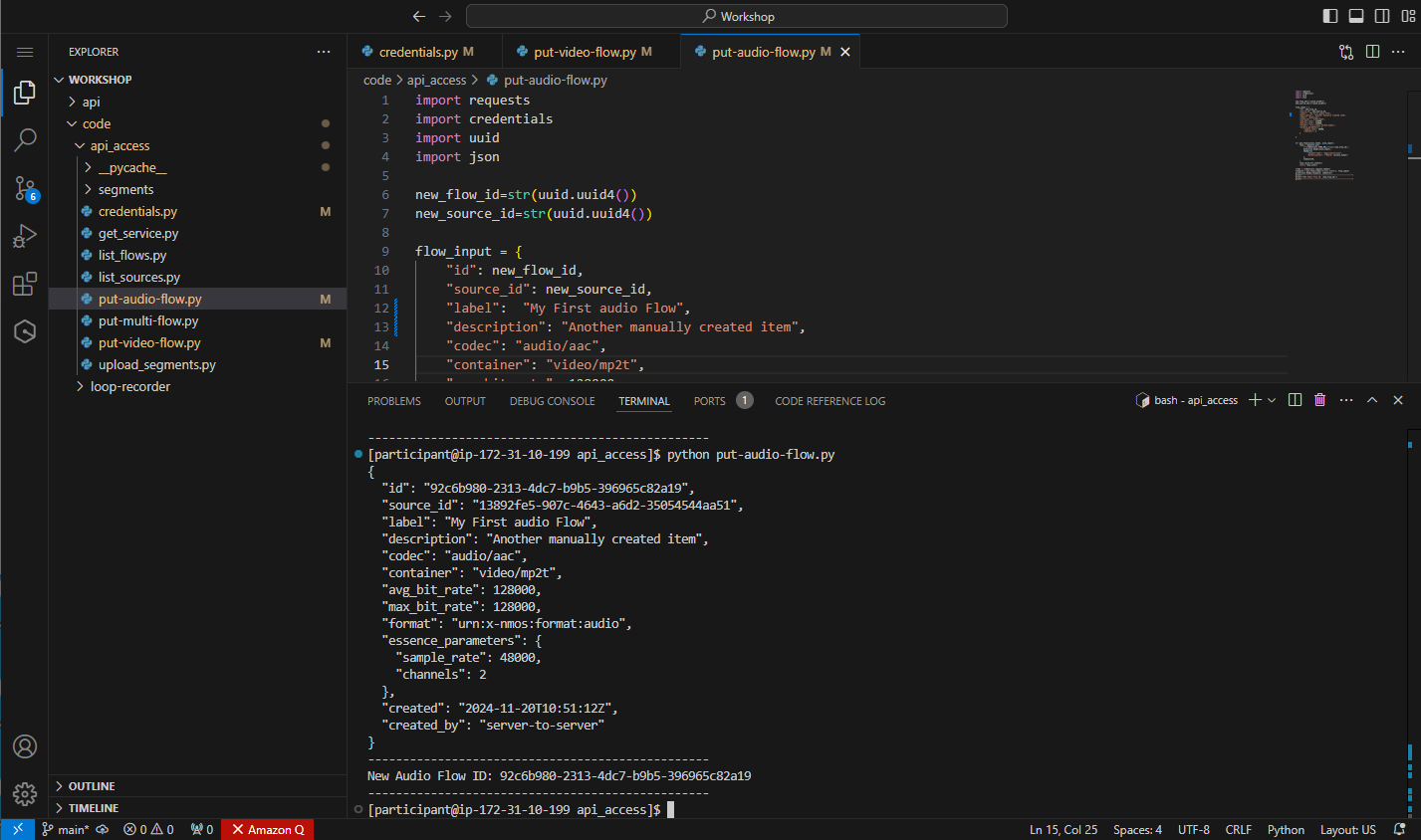This screenshot has height=840, width=1421.
Task: Go back with the left arrow
Action: point(419,16)
